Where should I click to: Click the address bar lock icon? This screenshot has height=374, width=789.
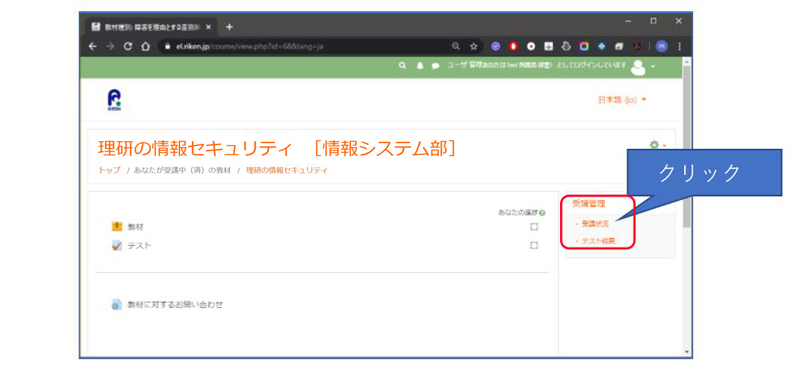click(169, 46)
